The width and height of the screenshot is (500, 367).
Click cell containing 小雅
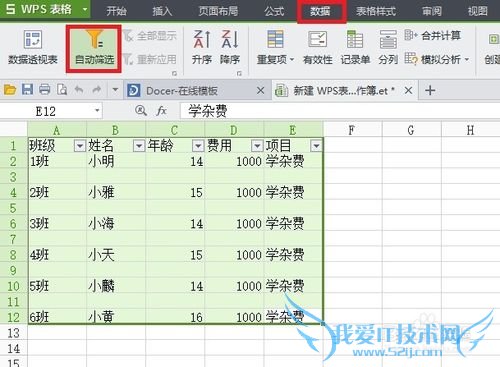(x=116, y=193)
